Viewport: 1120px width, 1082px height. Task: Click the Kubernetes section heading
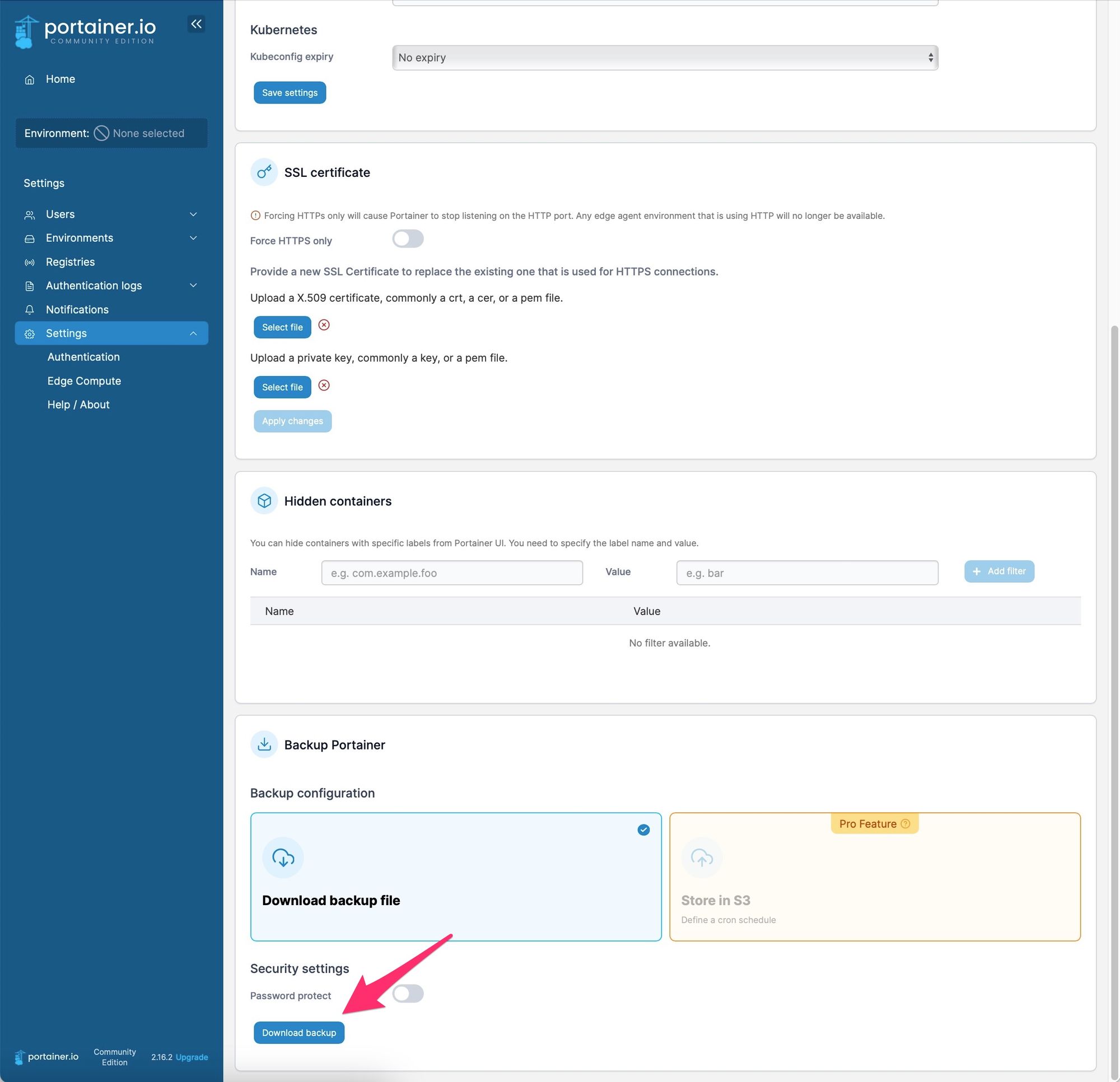[283, 30]
